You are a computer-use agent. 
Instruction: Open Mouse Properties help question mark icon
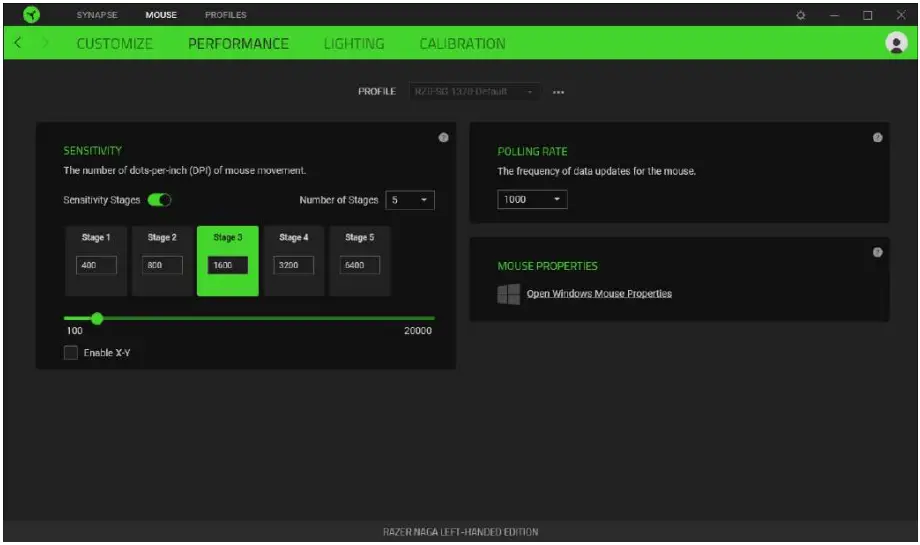pos(877,252)
